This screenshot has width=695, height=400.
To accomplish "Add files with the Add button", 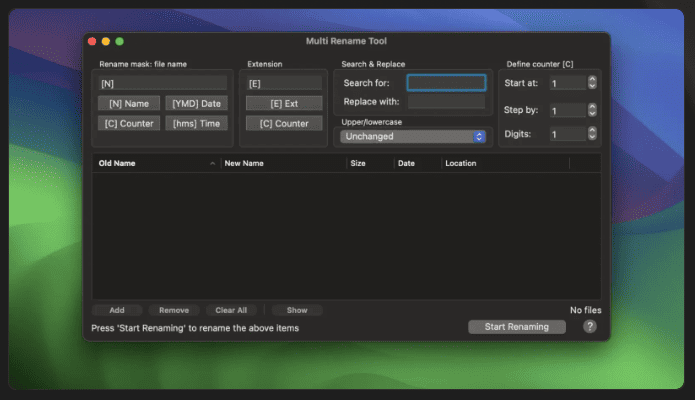I will coord(117,310).
